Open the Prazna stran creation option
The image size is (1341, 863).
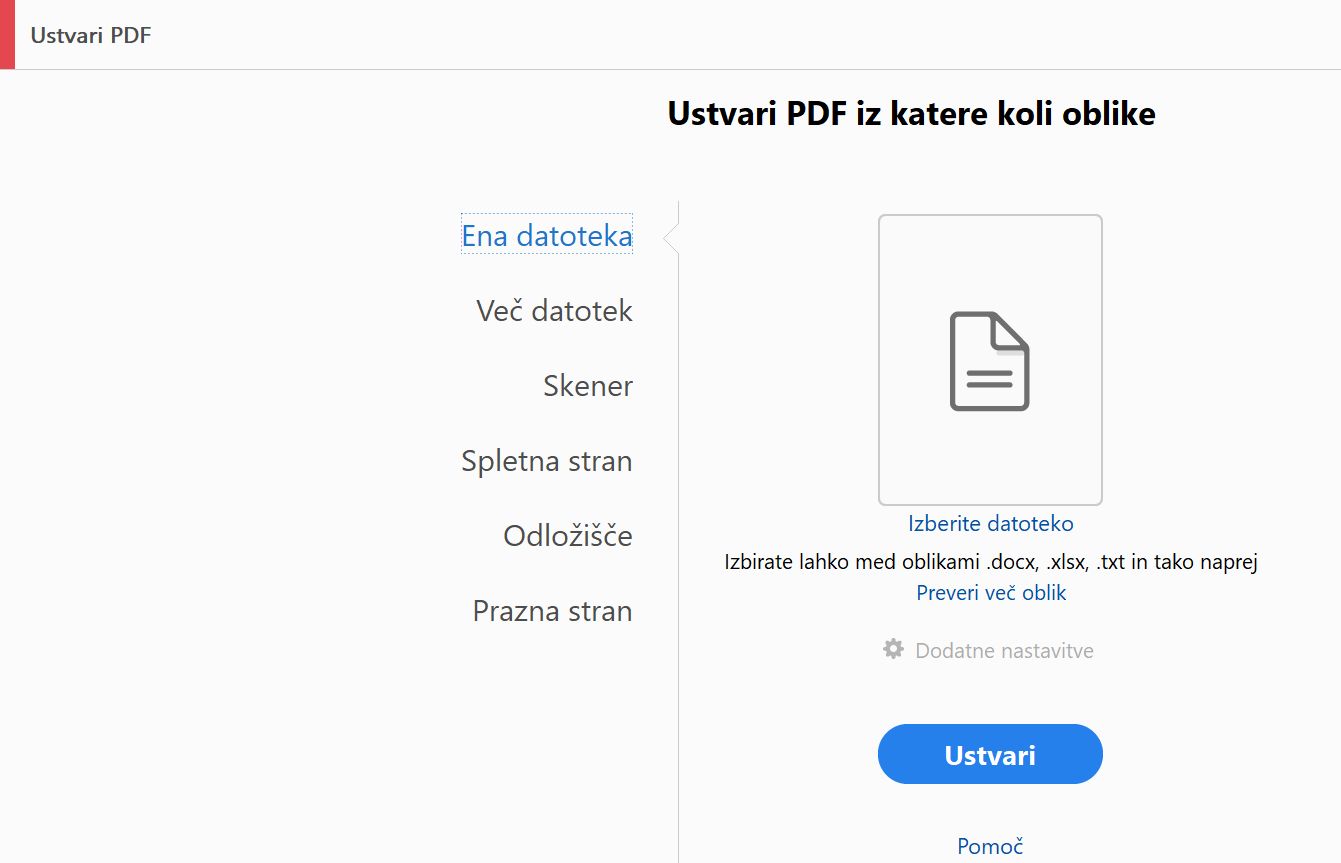[552, 611]
